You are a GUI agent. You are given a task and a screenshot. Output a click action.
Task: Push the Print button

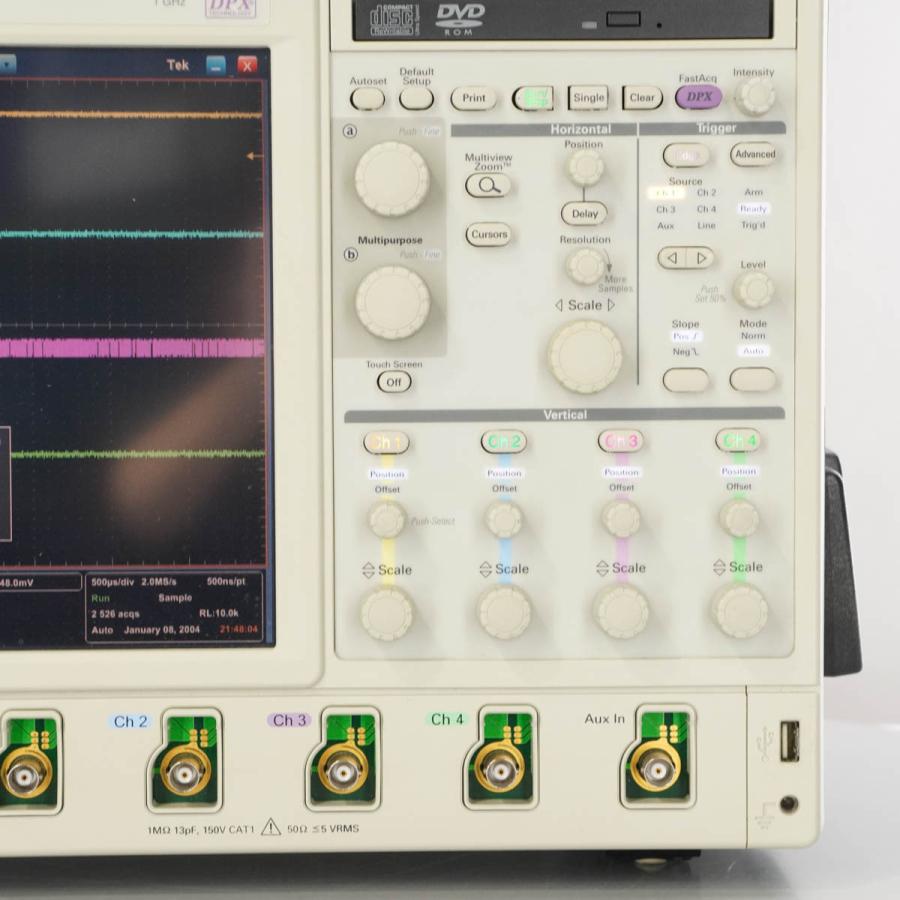474,98
